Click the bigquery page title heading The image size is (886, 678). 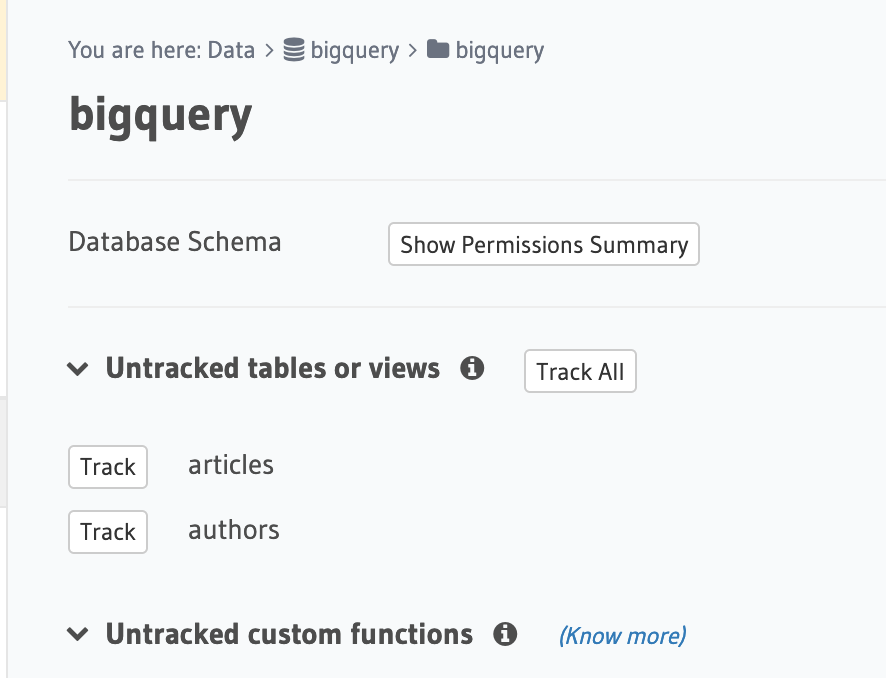(160, 116)
